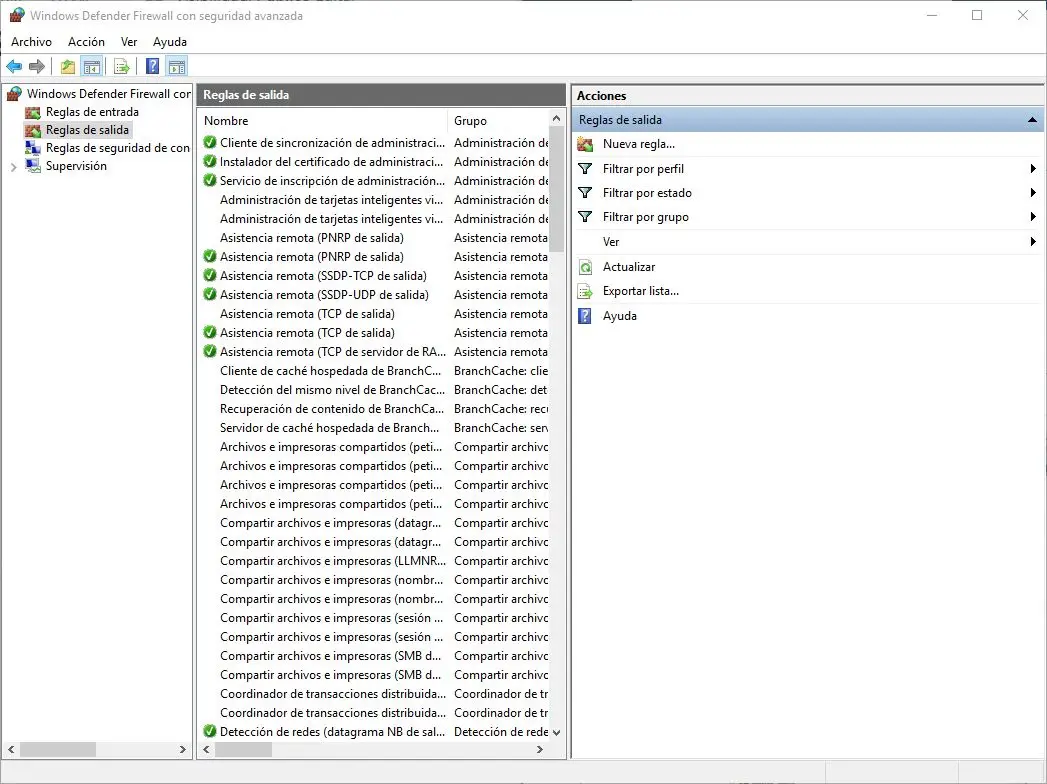The height and width of the screenshot is (784, 1047).
Task: Select rule Compartir archivos e impresoras (LLMNR...
Action: pos(333,560)
